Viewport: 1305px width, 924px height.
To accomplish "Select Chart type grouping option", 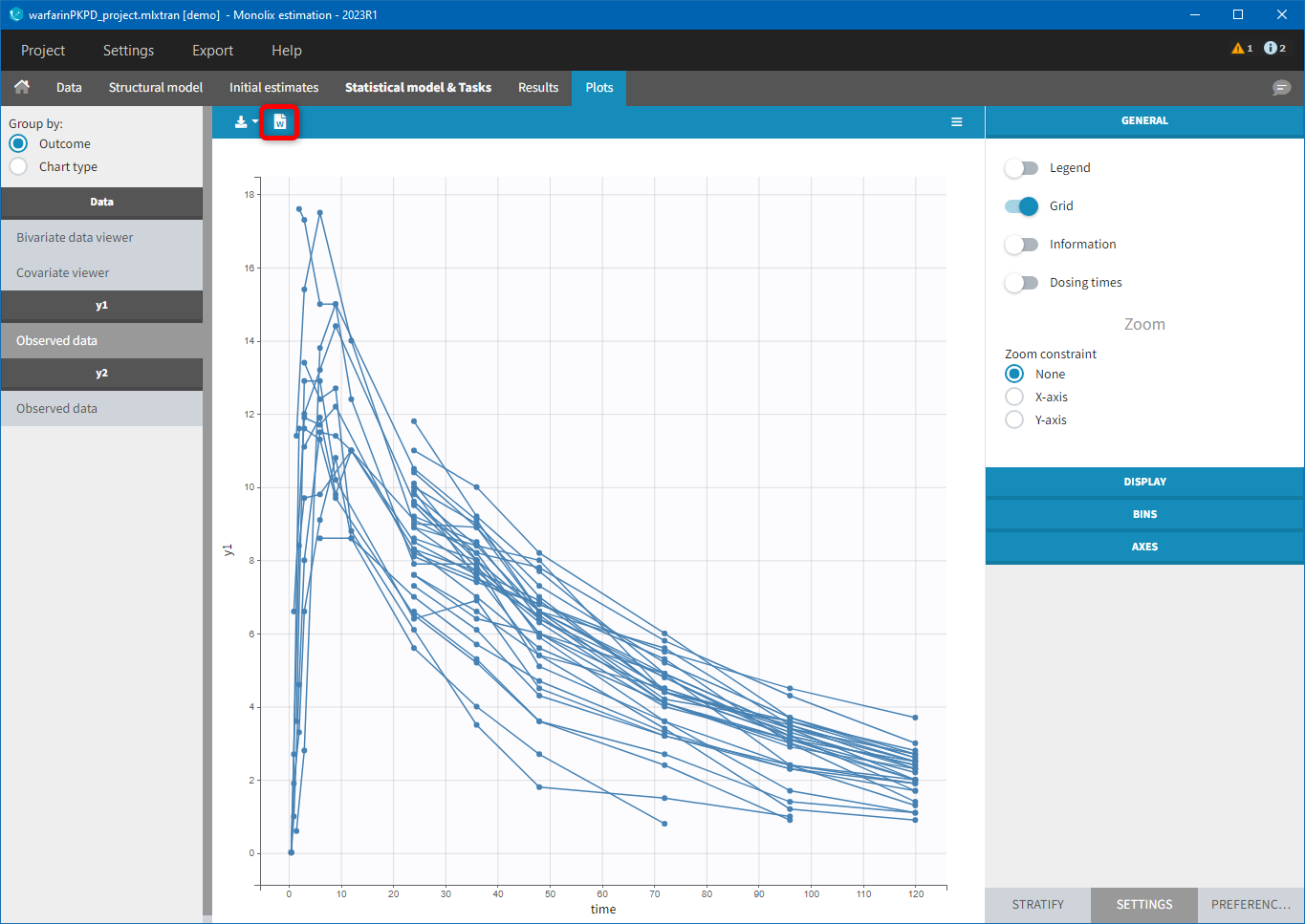I will (18, 167).
